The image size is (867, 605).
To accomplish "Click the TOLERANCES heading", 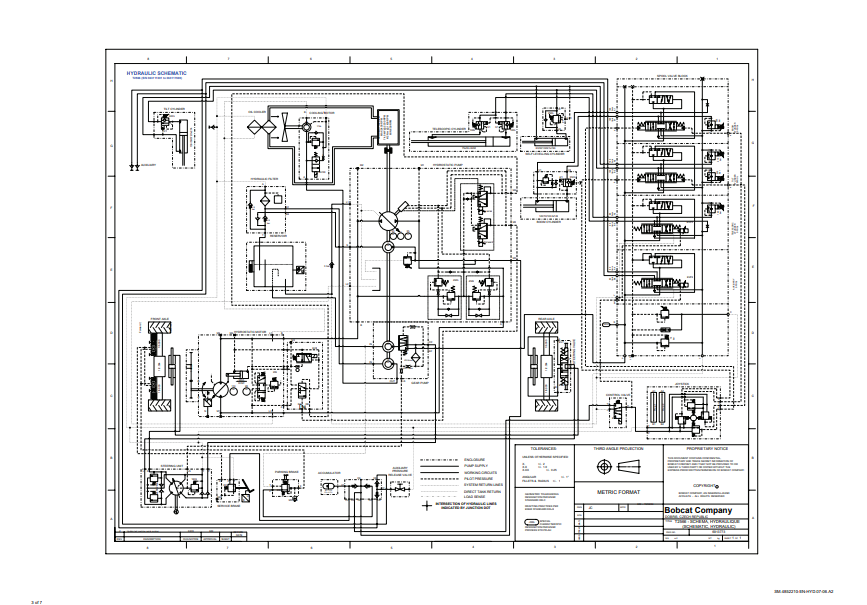I will (544, 448).
